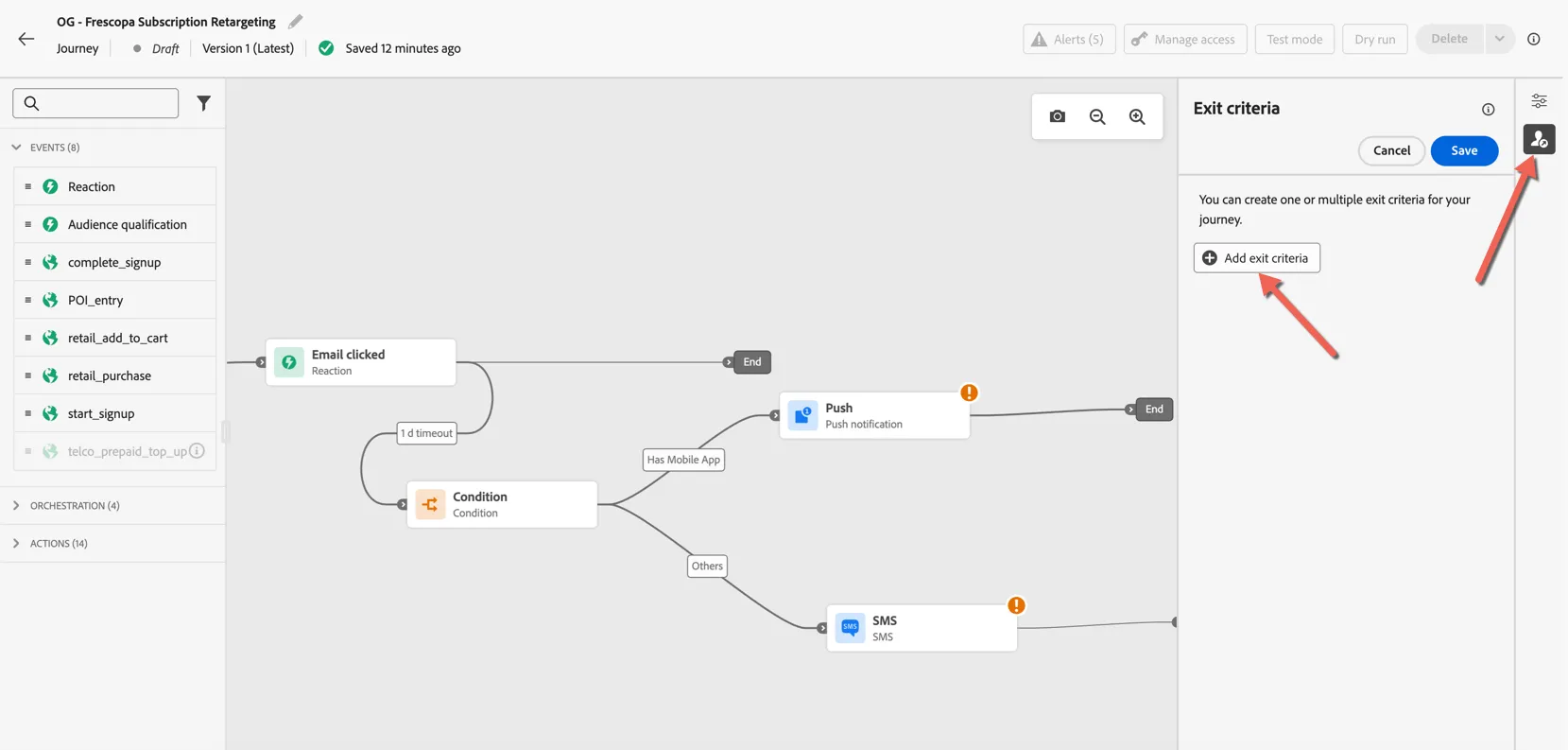Open journey properties using the sliders icon

pos(1540,100)
